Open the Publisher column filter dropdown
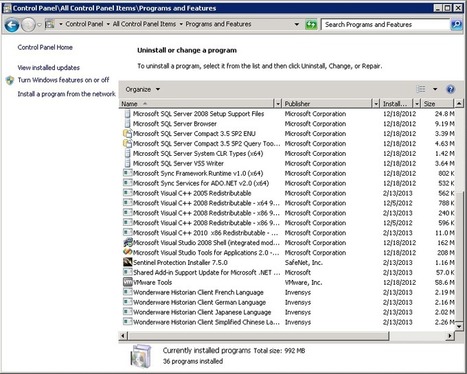The width and height of the screenshot is (467, 374). click(376, 104)
